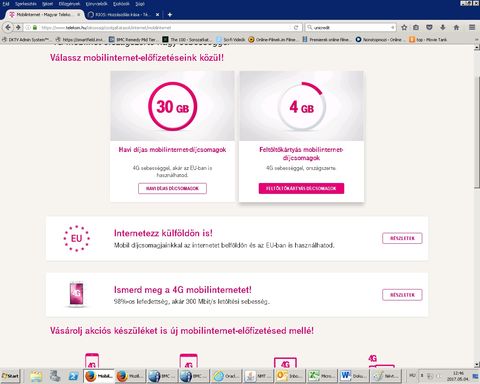Open the DKTV Admin System bookmark
The image size is (480, 384).
(25, 40)
